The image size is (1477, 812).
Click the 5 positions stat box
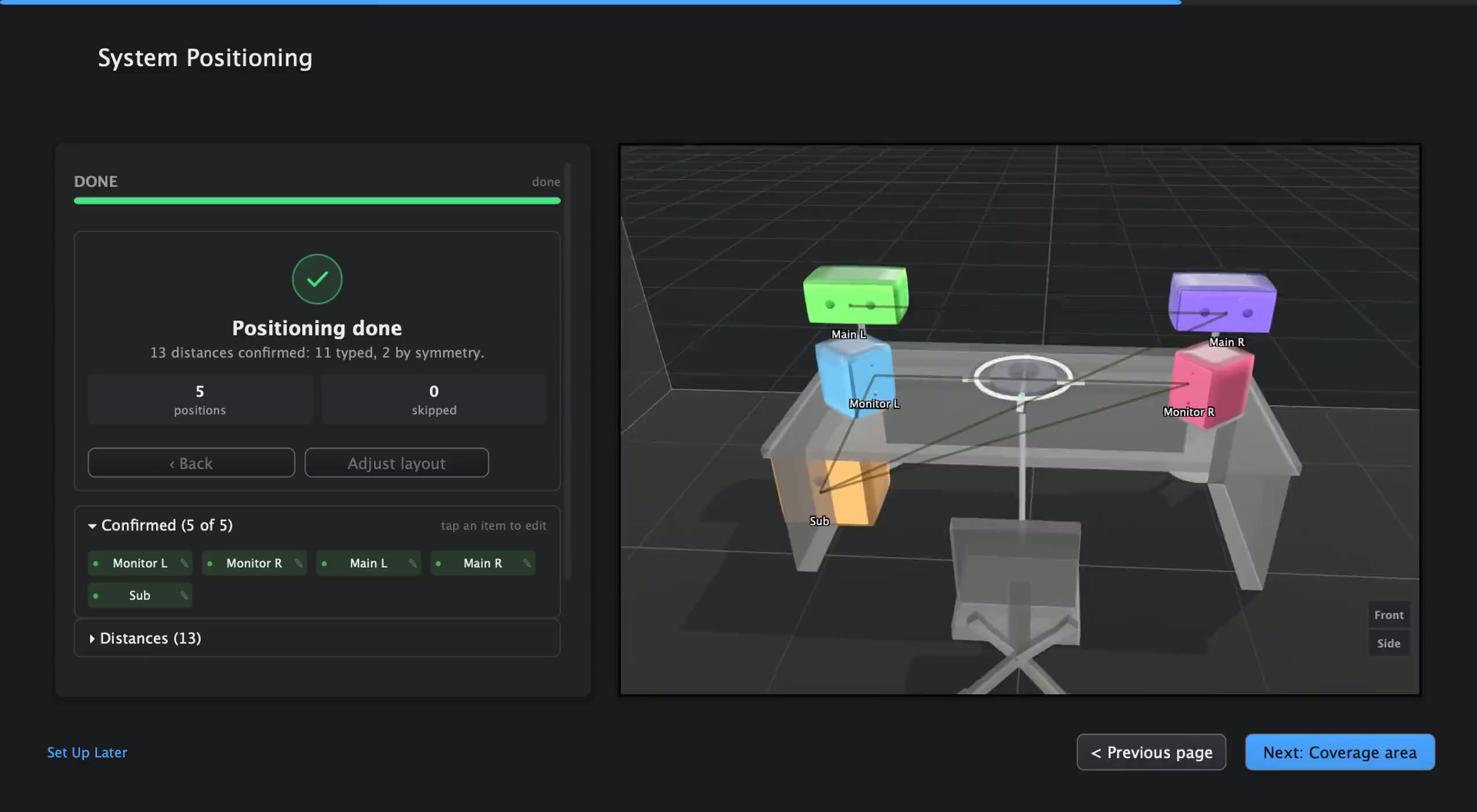coord(200,399)
